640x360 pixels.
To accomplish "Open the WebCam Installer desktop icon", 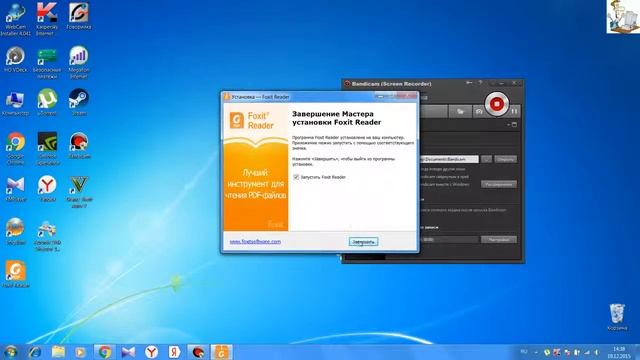I will [16, 20].
